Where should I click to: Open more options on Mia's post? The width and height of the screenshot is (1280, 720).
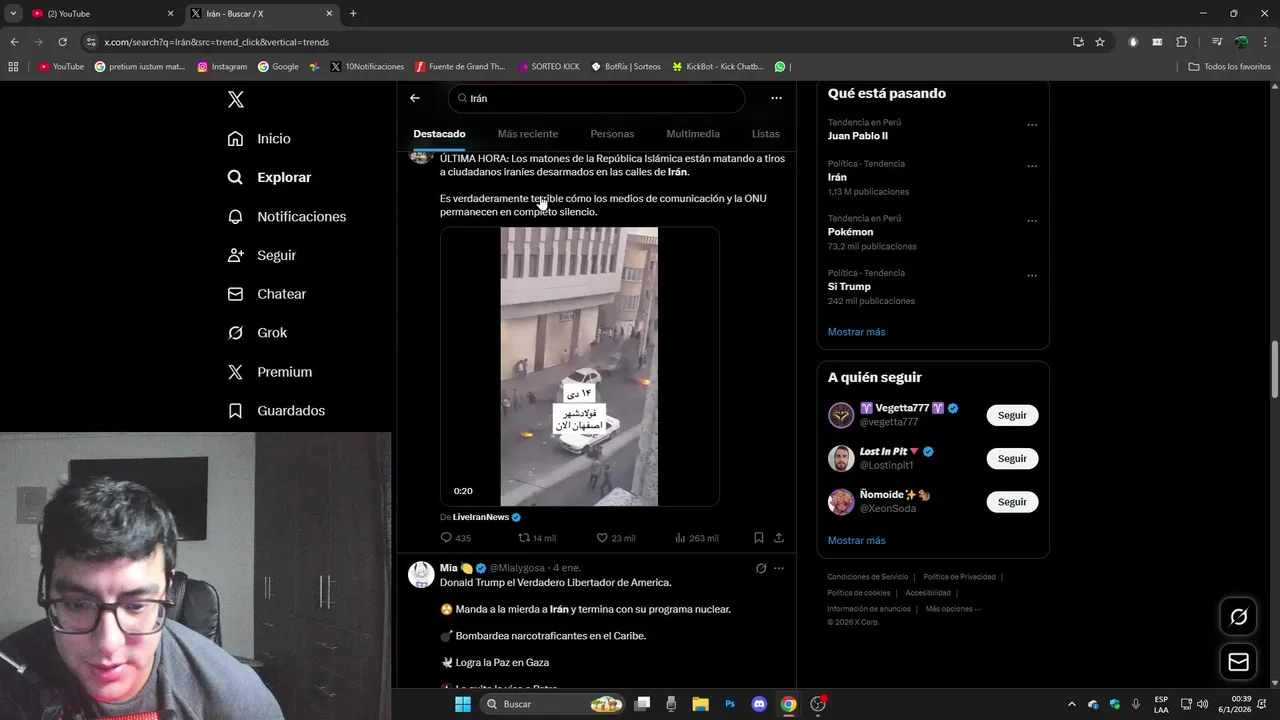click(779, 568)
